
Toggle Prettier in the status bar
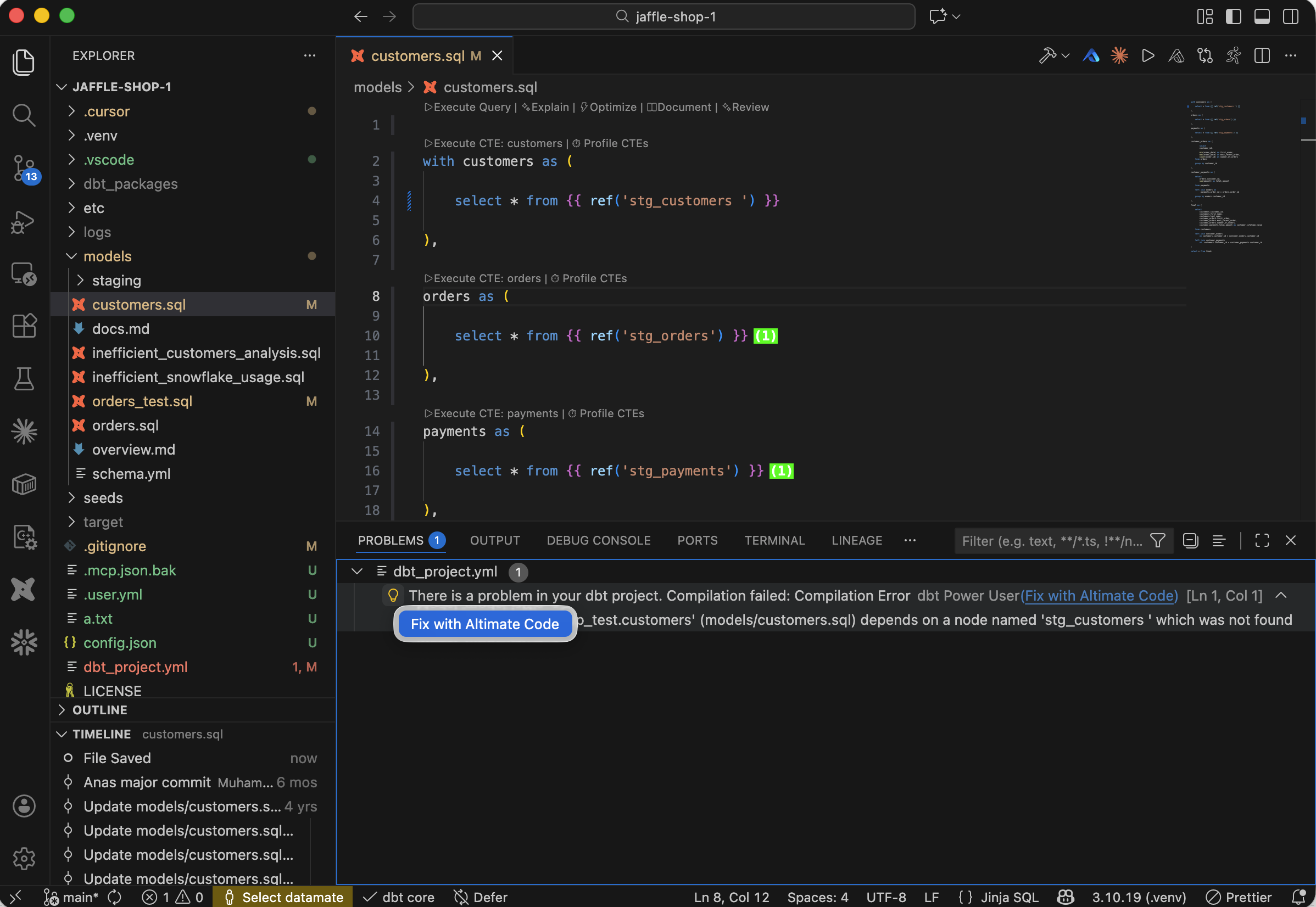(x=1238, y=897)
